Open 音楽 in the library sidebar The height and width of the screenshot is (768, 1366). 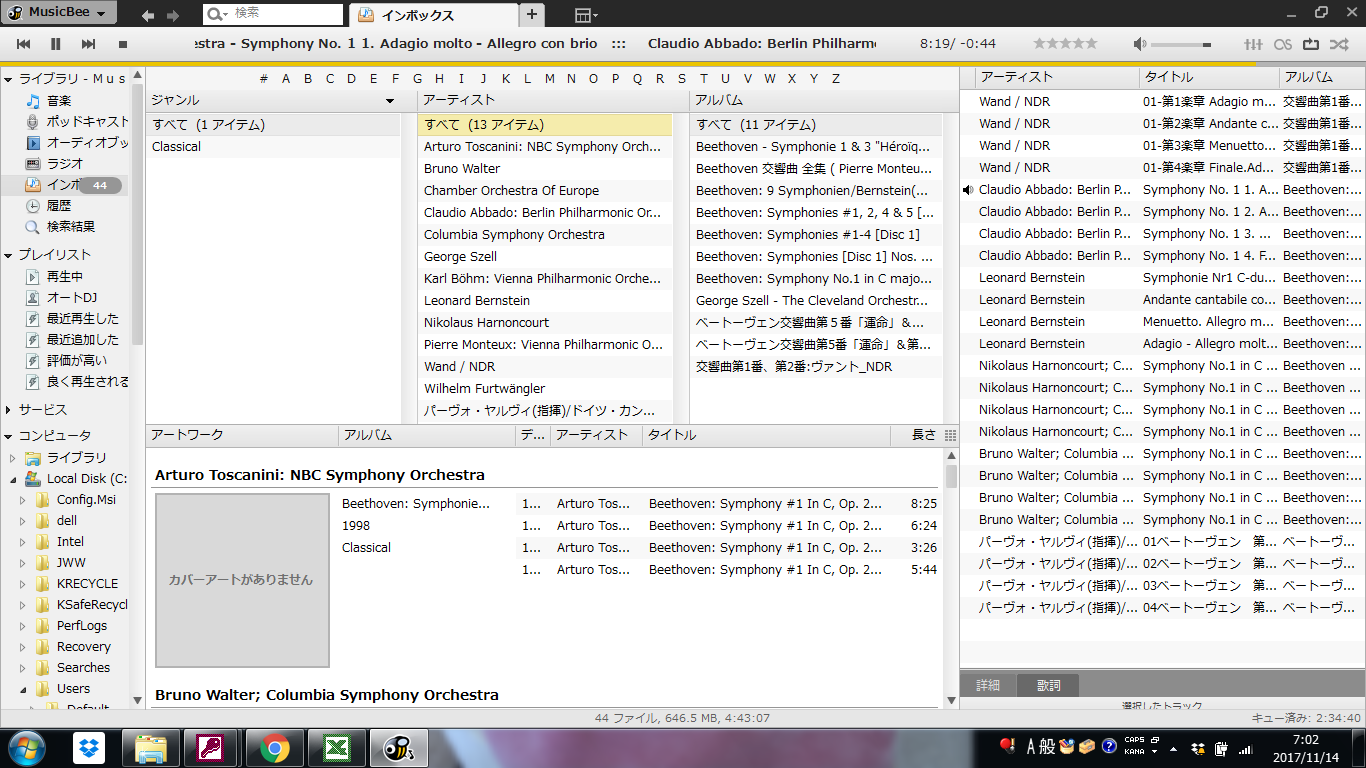tap(59, 101)
